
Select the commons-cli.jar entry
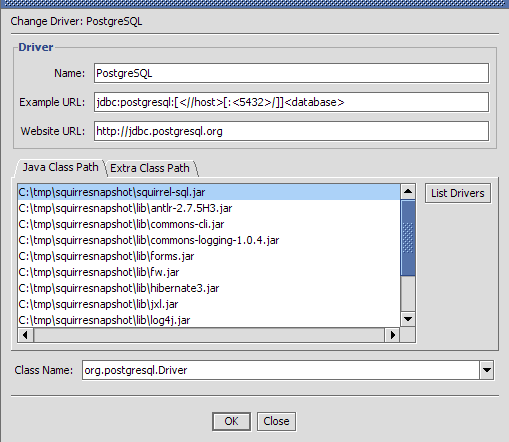coord(209,224)
